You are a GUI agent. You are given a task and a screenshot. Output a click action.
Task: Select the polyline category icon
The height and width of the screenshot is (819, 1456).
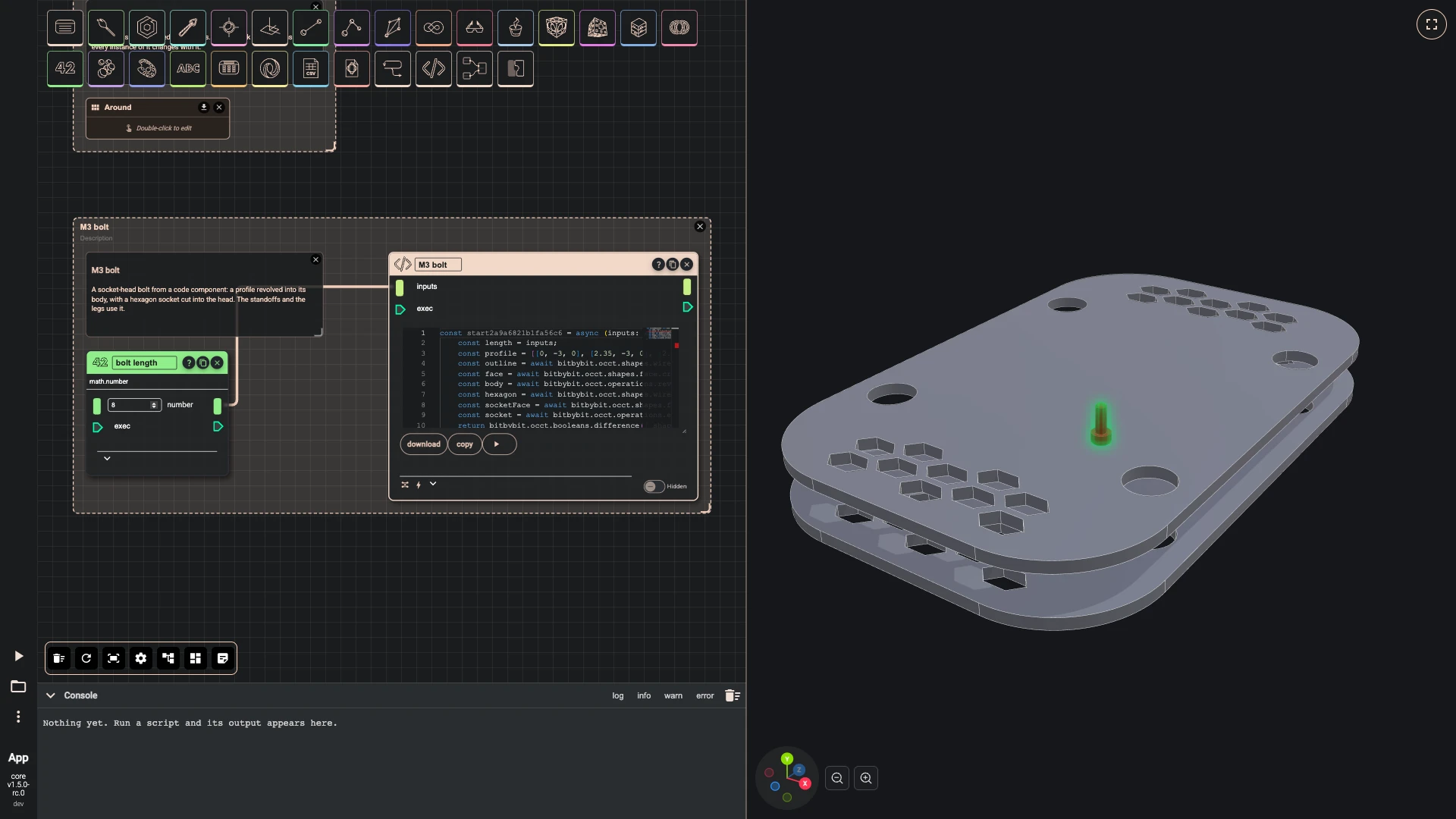point(352,27)
